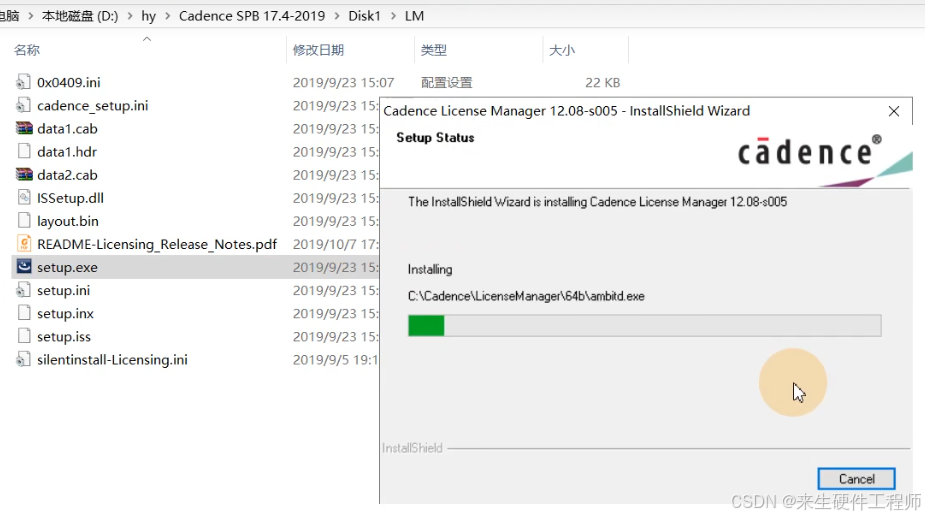The width and height of the screenshot is (925, 517).
Task: Expand chevron after Cadence SPB 17.4-2019 breadcrumb
Action: click(337, 16)
